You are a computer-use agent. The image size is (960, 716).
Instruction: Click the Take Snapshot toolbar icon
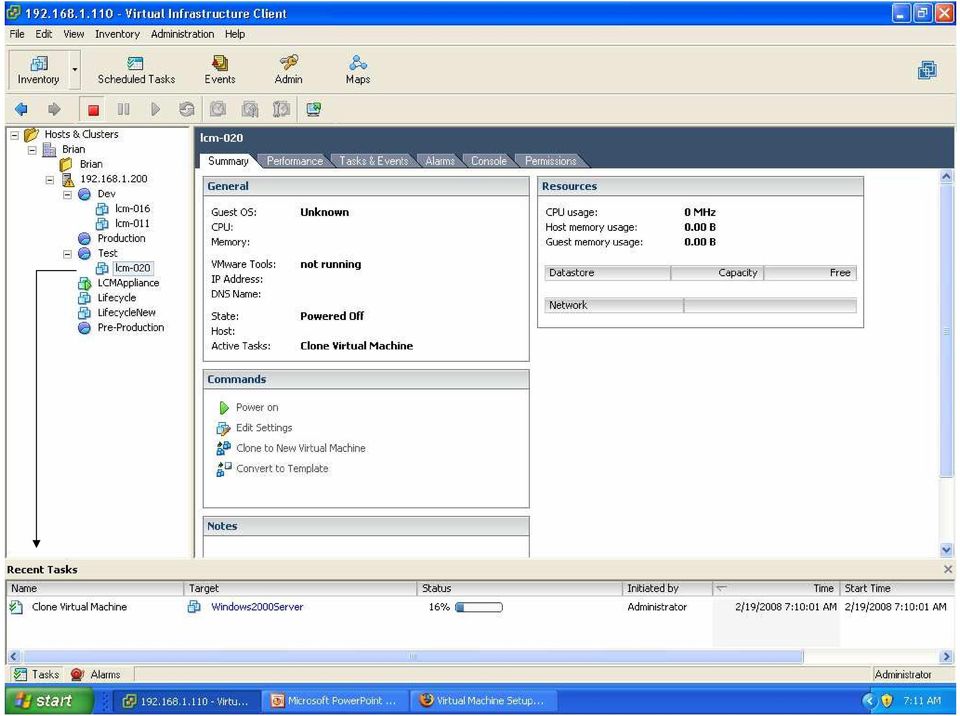[x=219, y=110]
